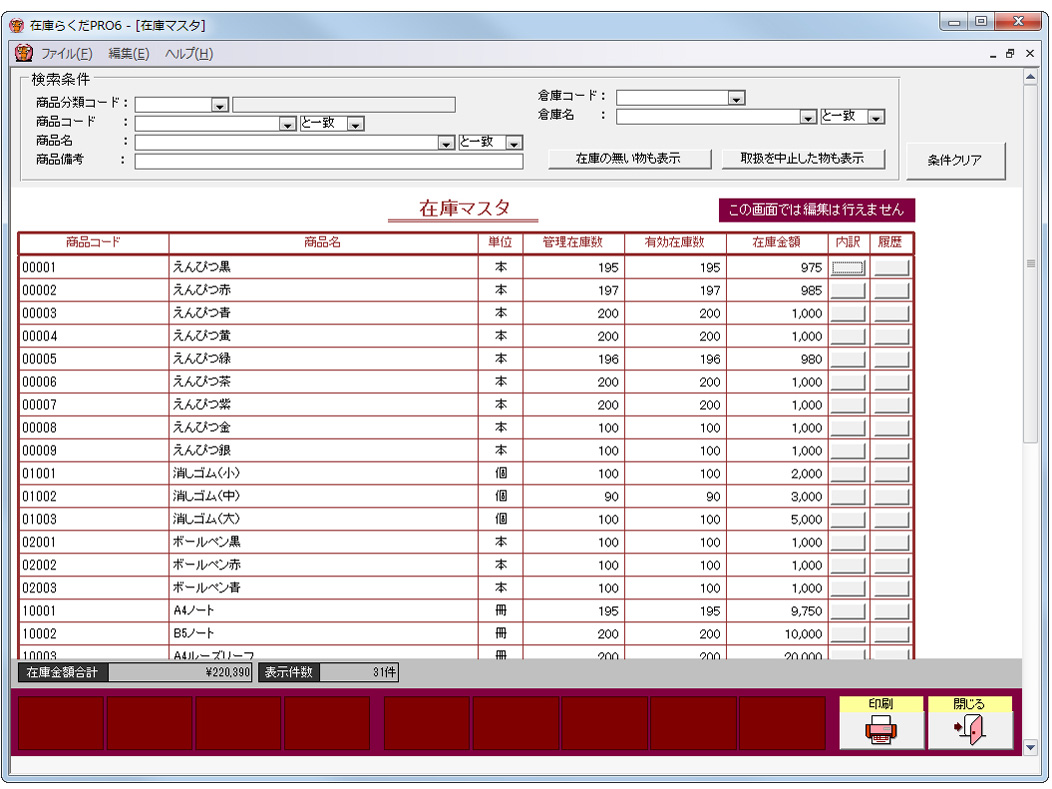Click the app icon in the menu bar
This screenshot has height=789, width=1052.
point(24,53)
